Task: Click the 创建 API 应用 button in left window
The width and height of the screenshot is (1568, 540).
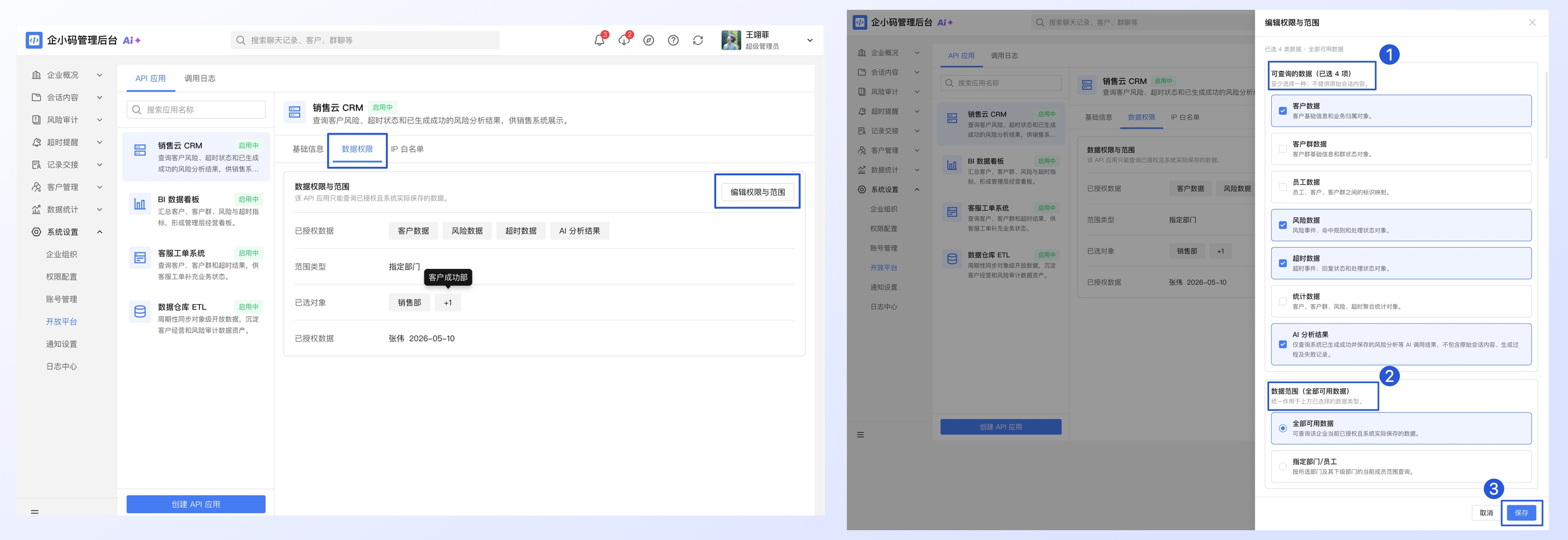Action: [x=196, y=504]
